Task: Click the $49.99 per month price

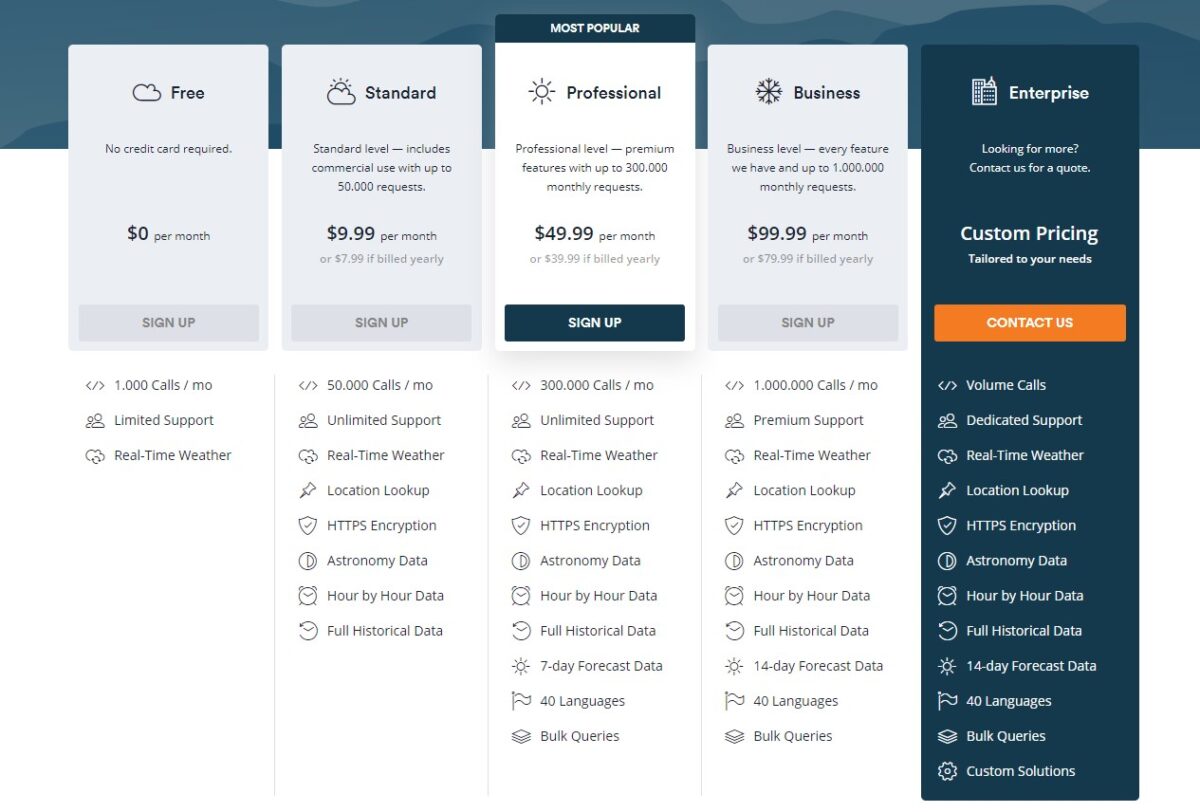Action: point(595,234)
